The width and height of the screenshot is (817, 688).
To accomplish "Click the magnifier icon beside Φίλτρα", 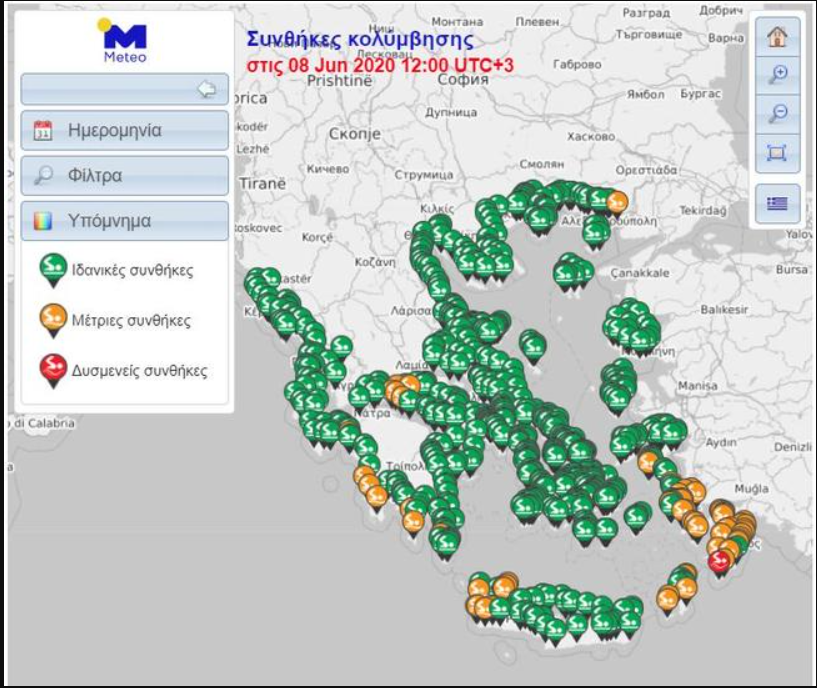I will click(x=43, y=176).
